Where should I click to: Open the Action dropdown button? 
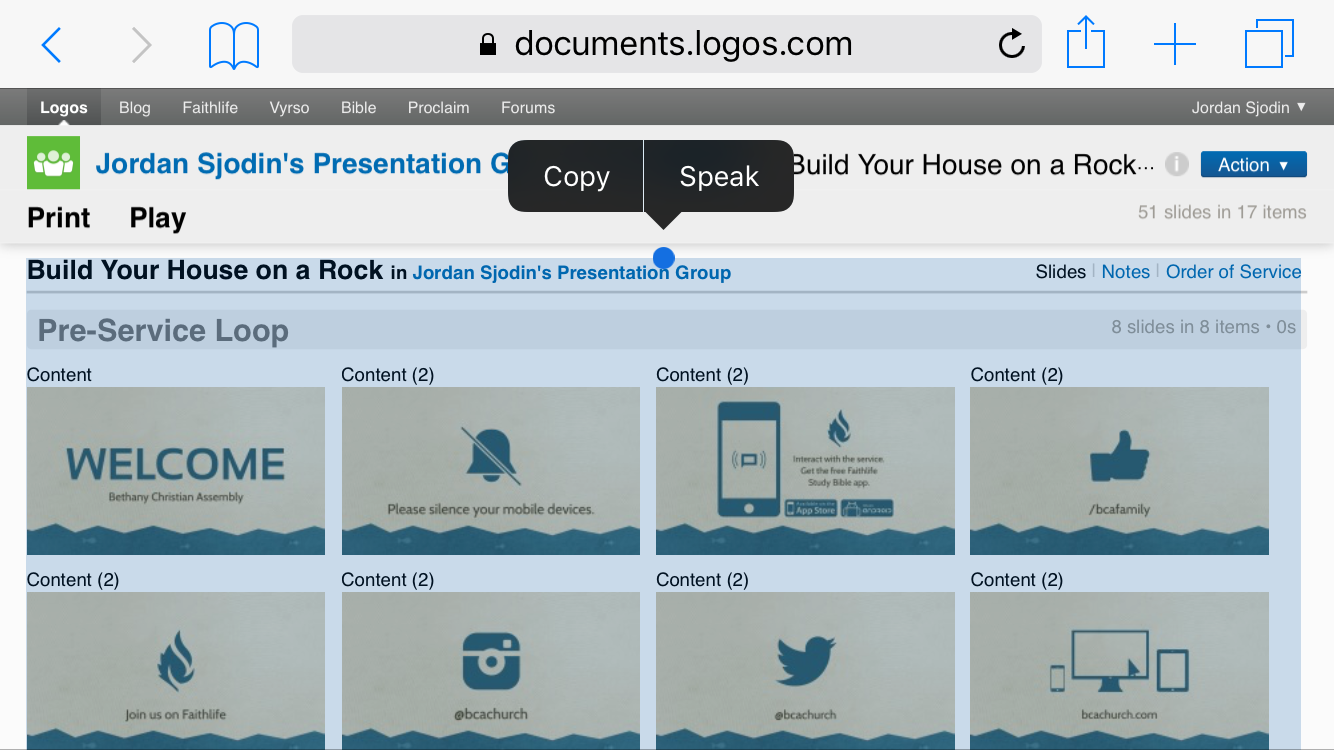click(x=1253, y=165)
